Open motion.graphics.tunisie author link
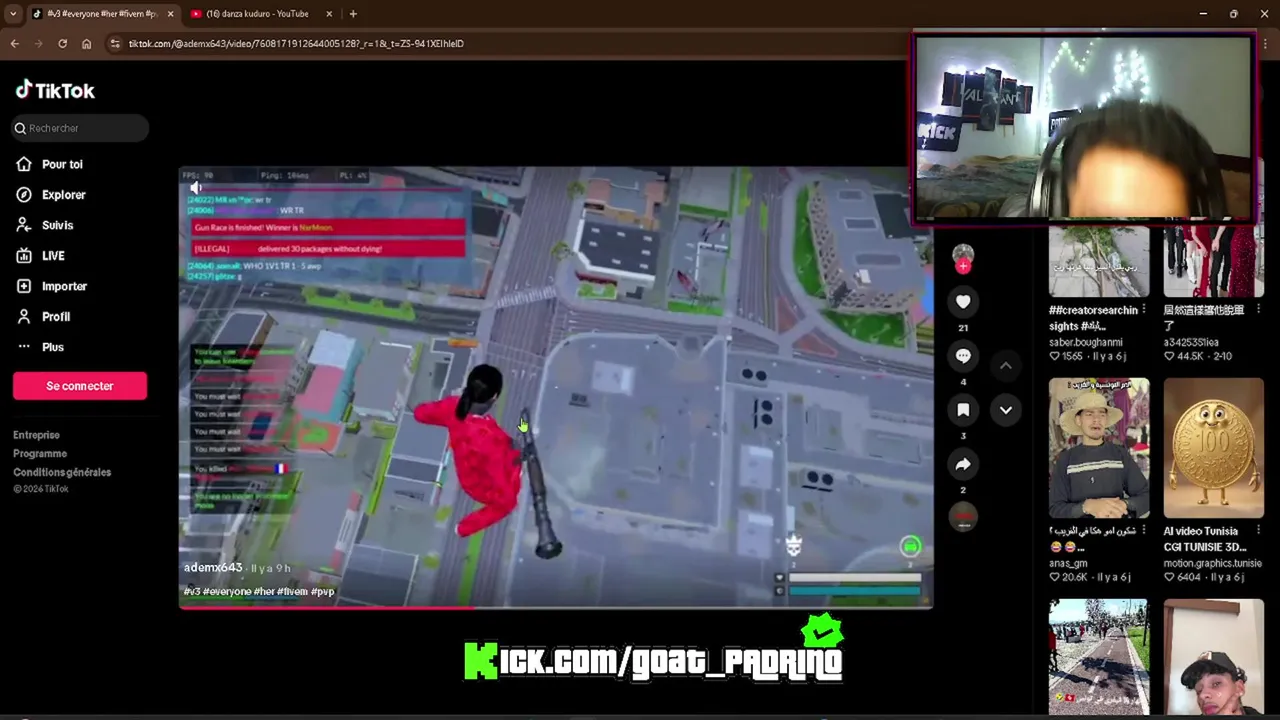The image size is (1280, 720). (x=1212, y=563)
